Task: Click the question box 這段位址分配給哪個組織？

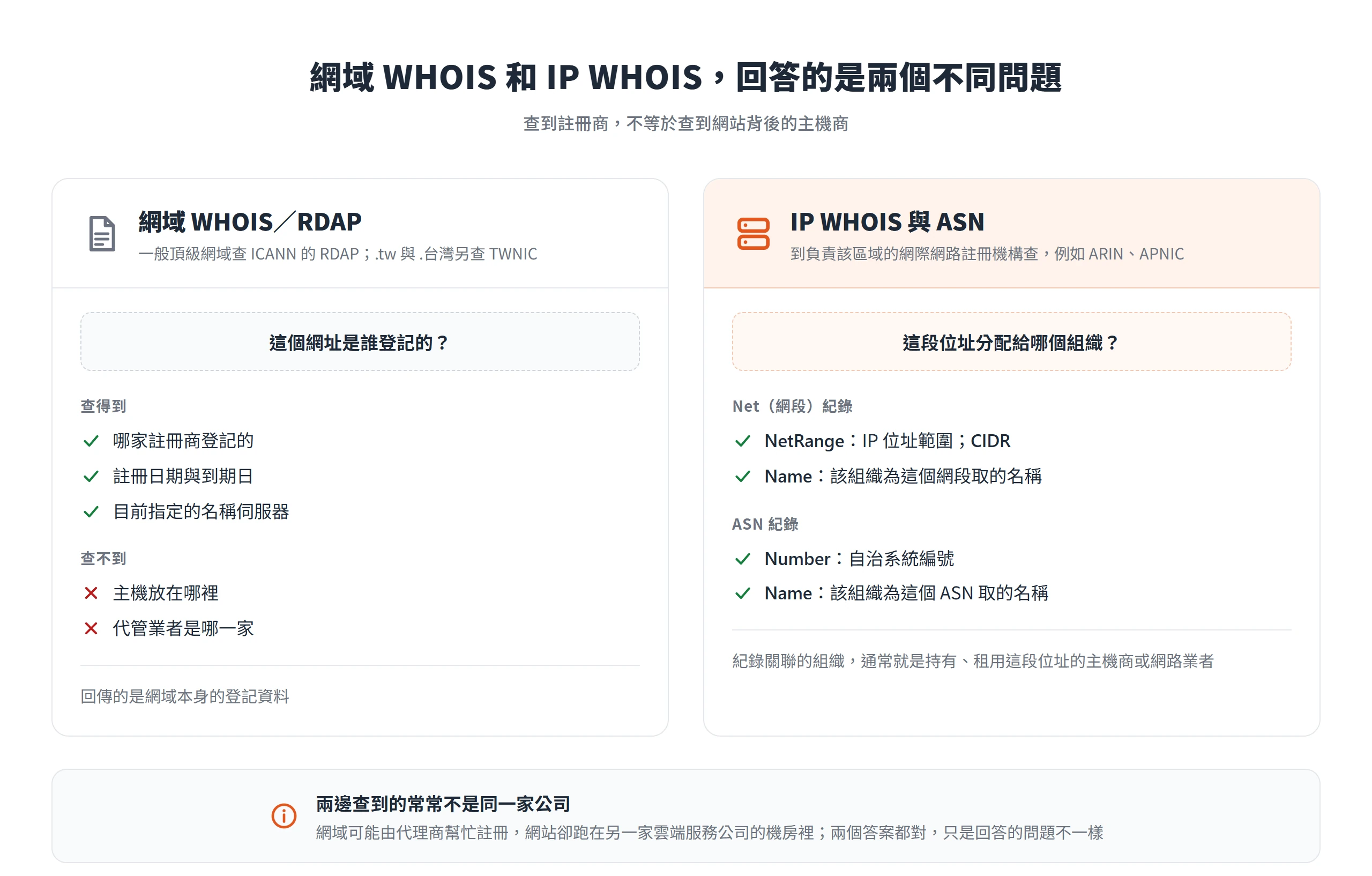Action: [x=1012, y=342]
